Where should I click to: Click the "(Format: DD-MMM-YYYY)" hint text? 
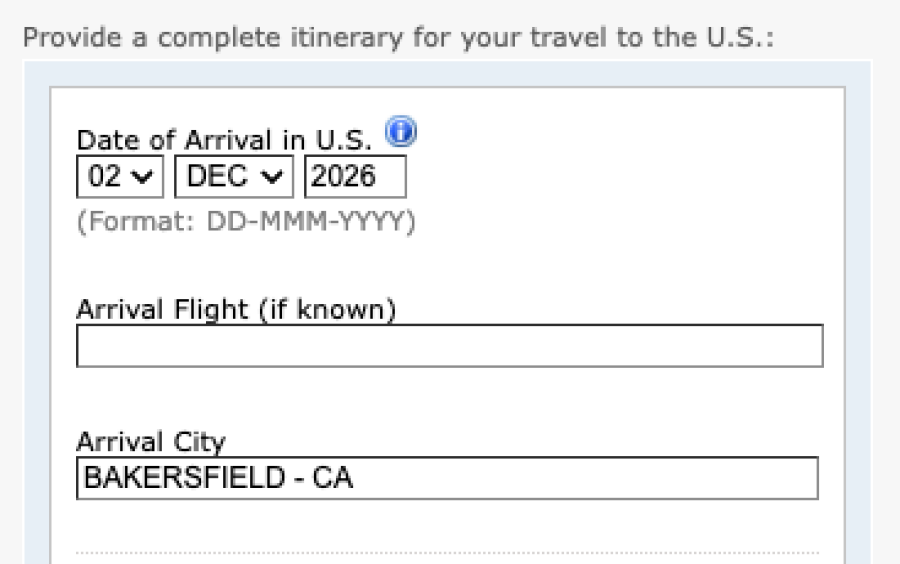tap(246, 221)
